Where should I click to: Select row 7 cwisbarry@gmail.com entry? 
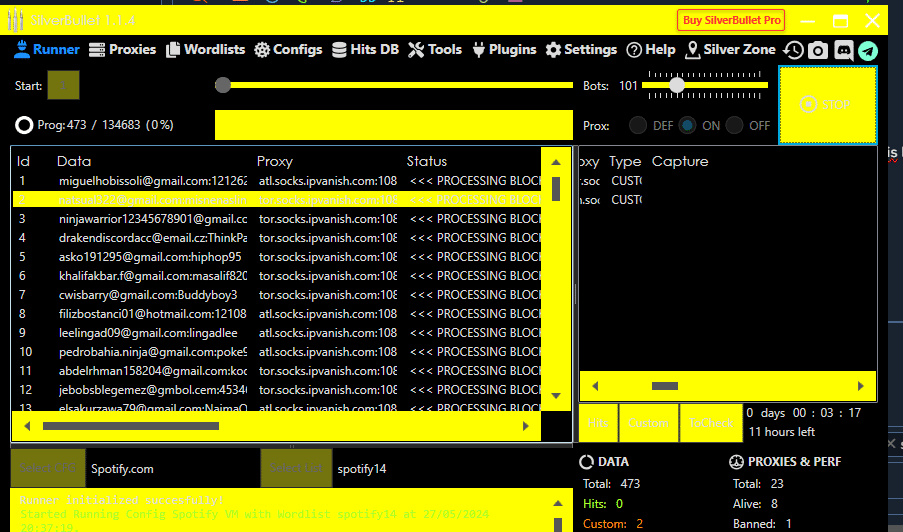coord(150,295)
